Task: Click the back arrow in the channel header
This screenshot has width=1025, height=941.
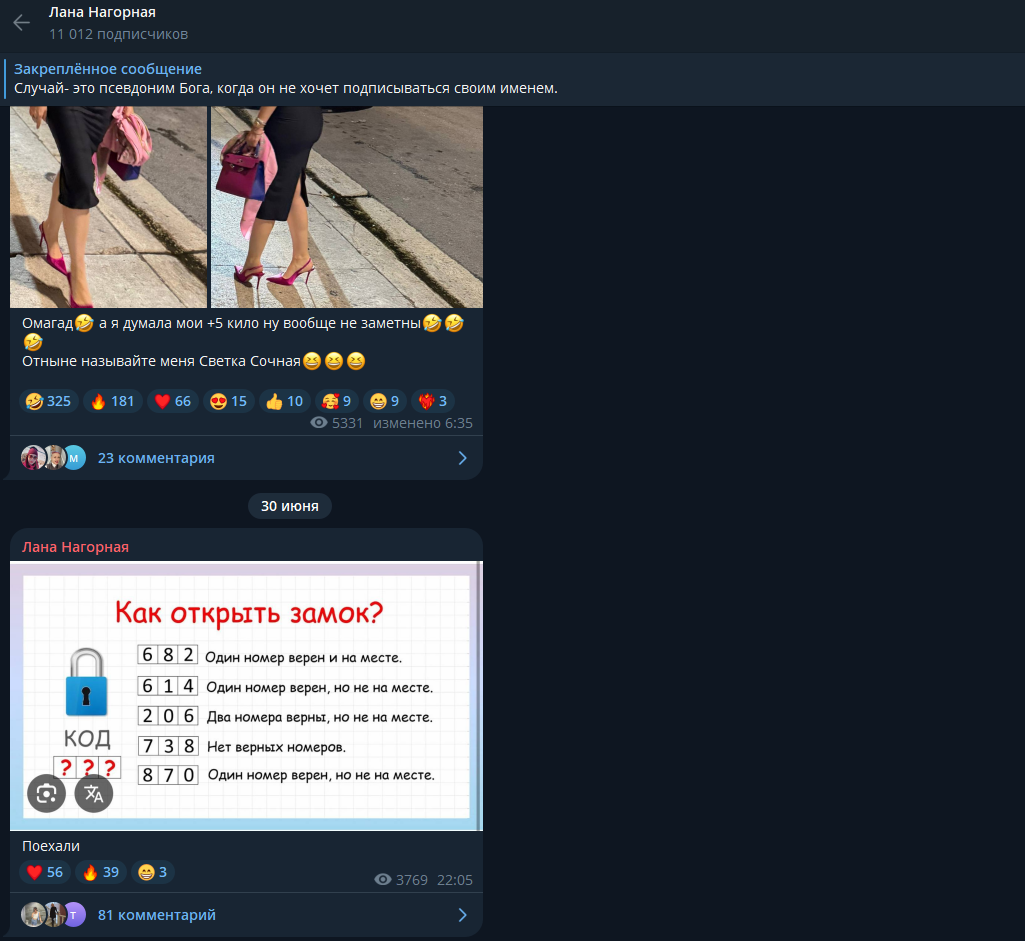Action: tap(21, 23)
